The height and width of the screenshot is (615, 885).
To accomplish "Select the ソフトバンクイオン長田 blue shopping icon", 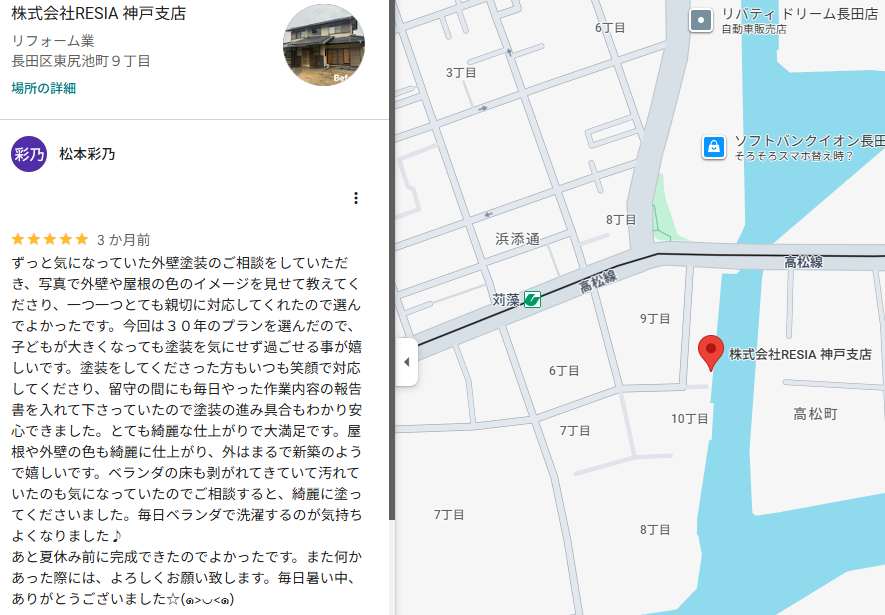I will pyautogui.click(x=713, y=148).
